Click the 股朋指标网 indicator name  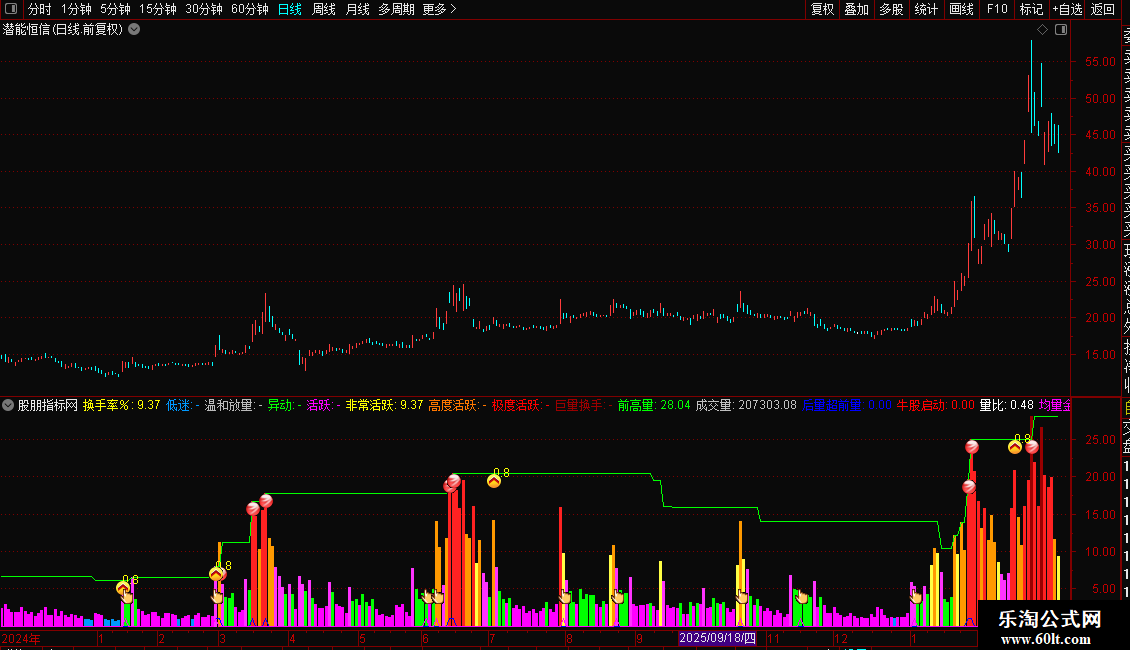pos(48,405)
